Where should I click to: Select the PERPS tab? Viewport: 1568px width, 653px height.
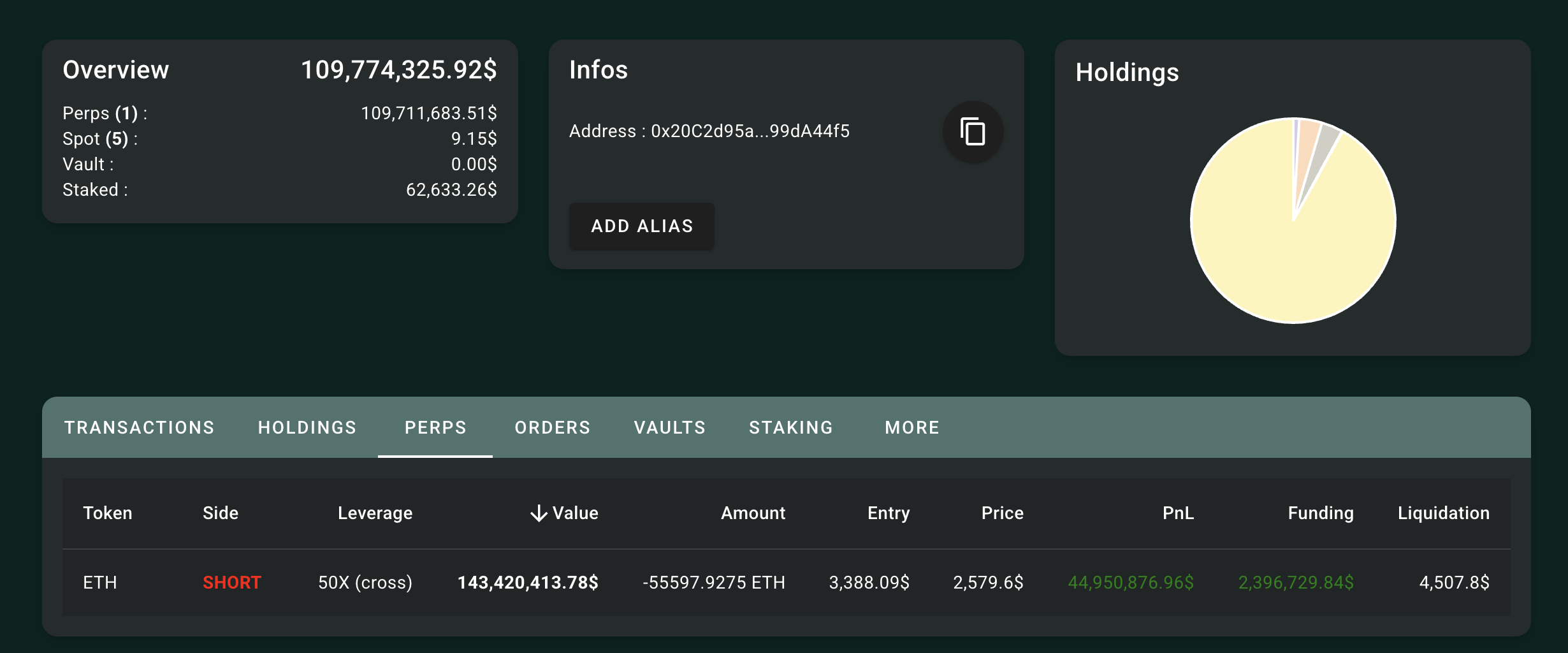click(435, 427)
